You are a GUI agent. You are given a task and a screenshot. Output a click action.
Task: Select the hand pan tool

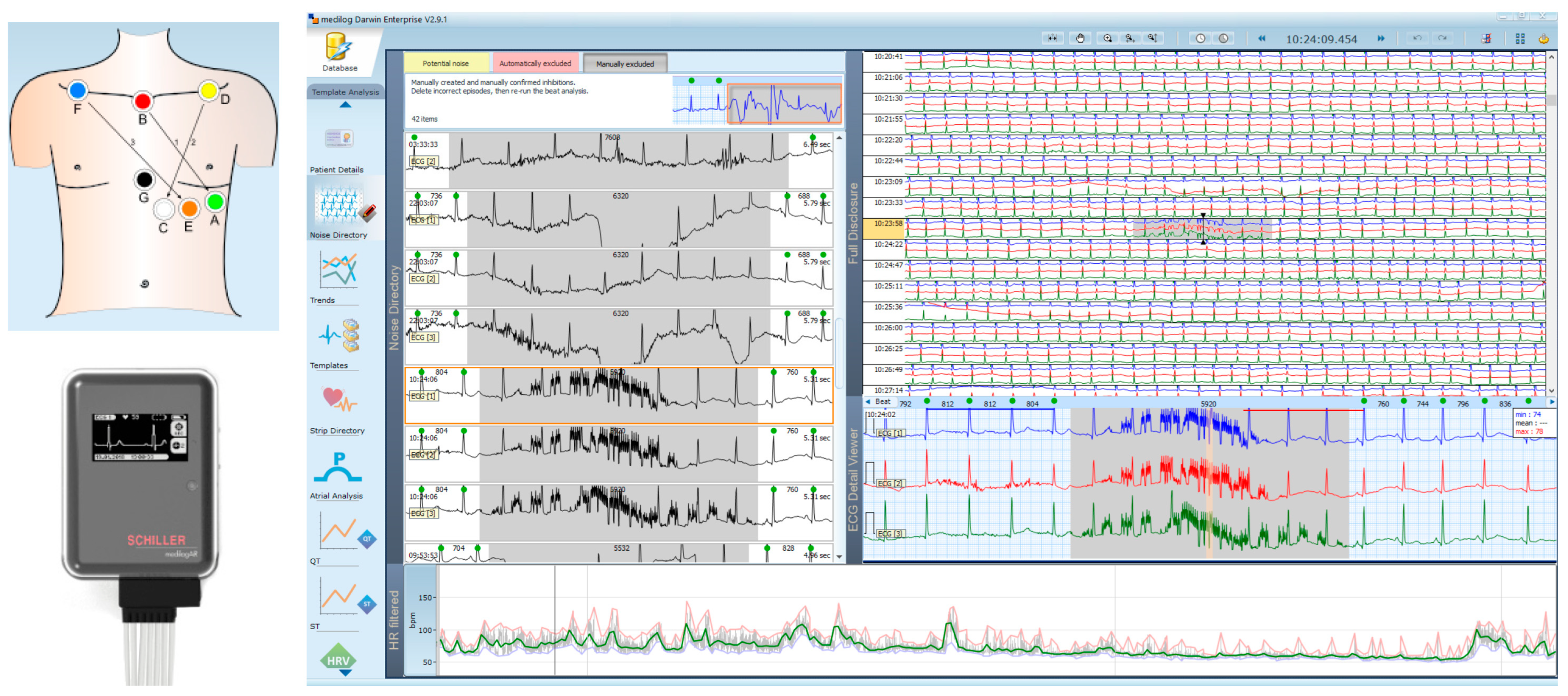pos(1080,38)
